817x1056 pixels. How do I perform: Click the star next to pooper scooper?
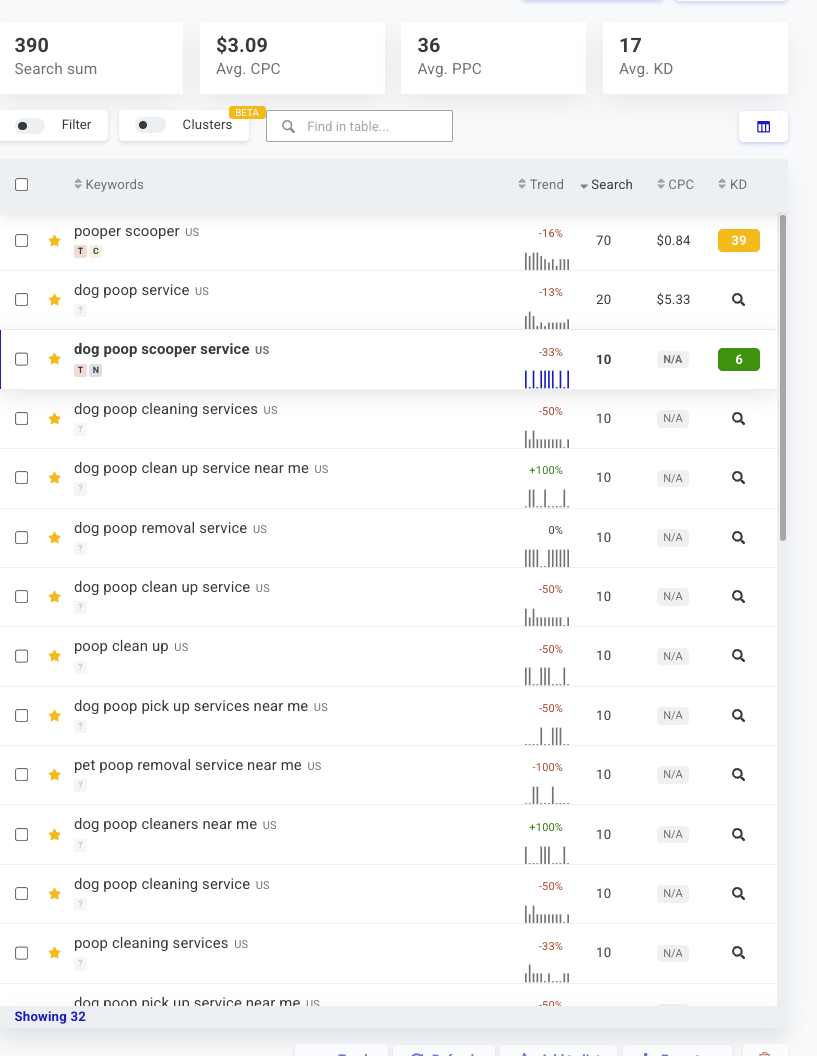(55, 240)
